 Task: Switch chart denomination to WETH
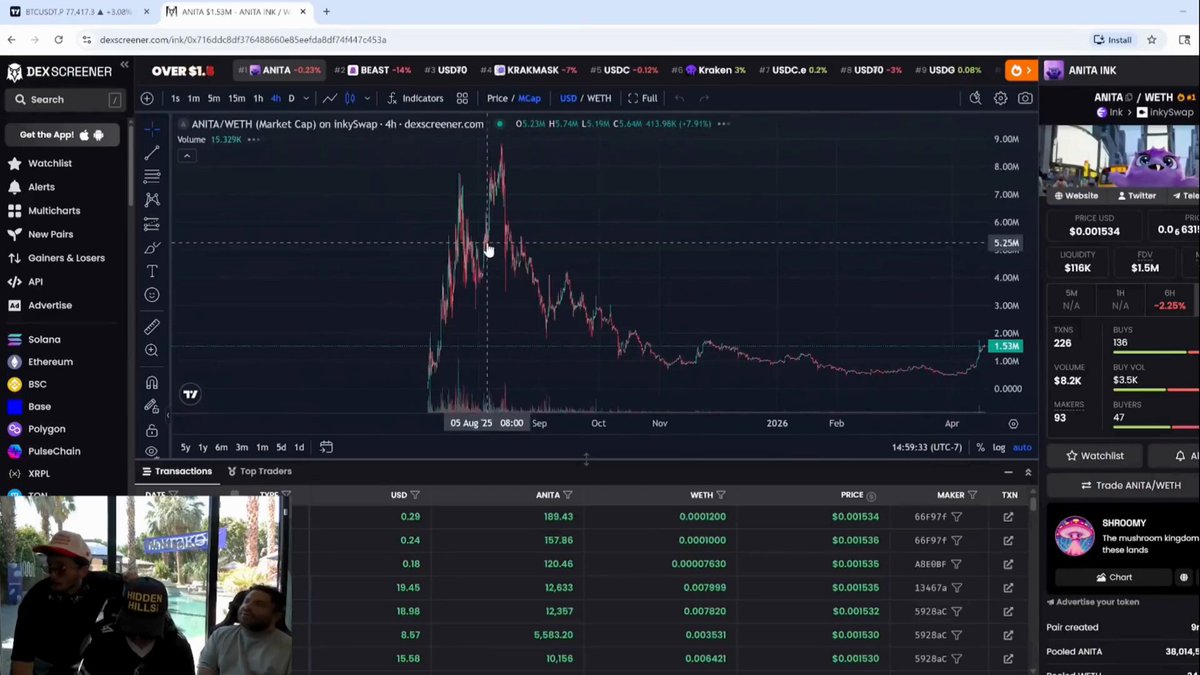pos(599,98)
